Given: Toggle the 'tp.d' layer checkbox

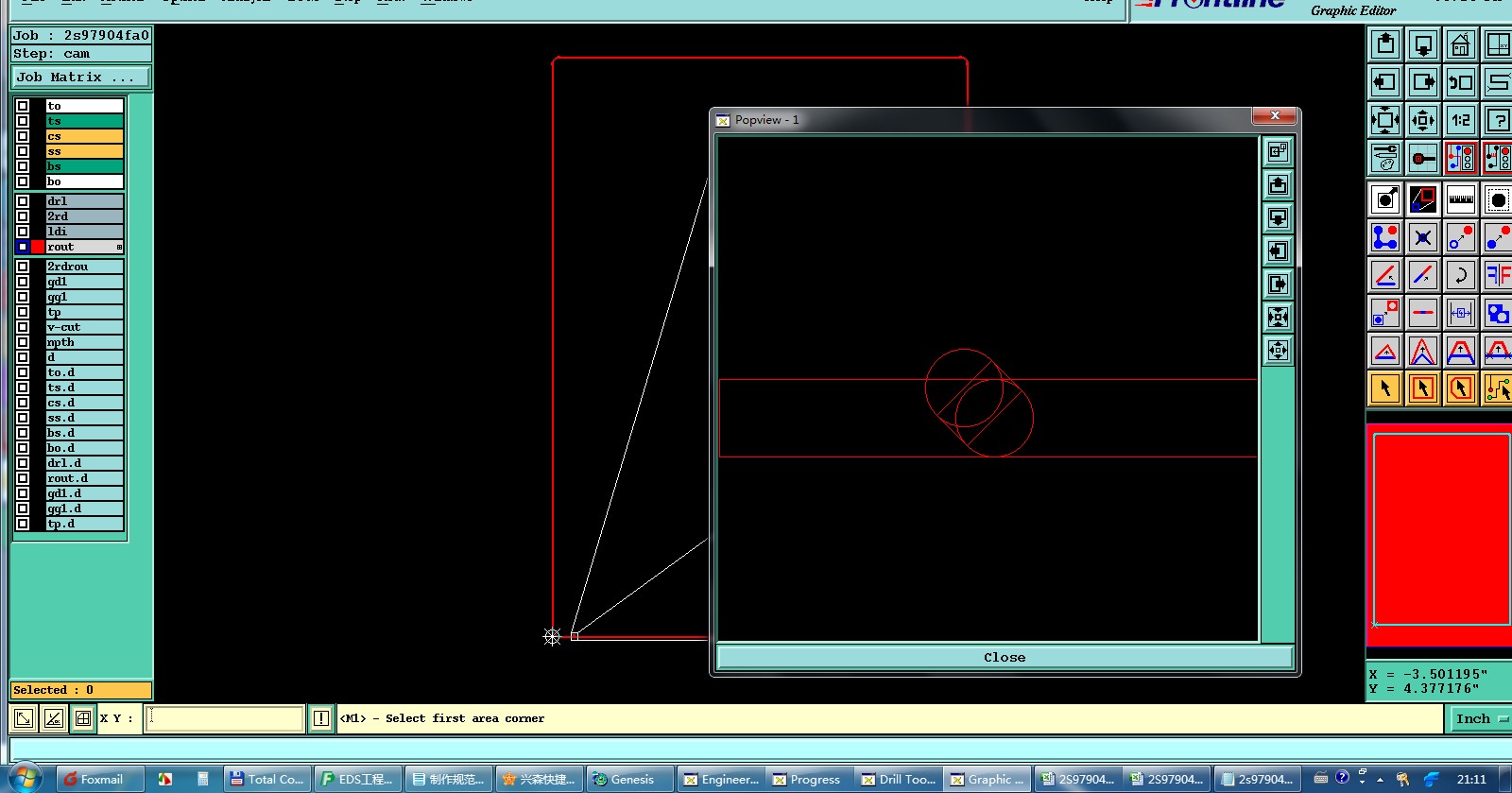Looking at the screenshot, I should click(23, 524).
